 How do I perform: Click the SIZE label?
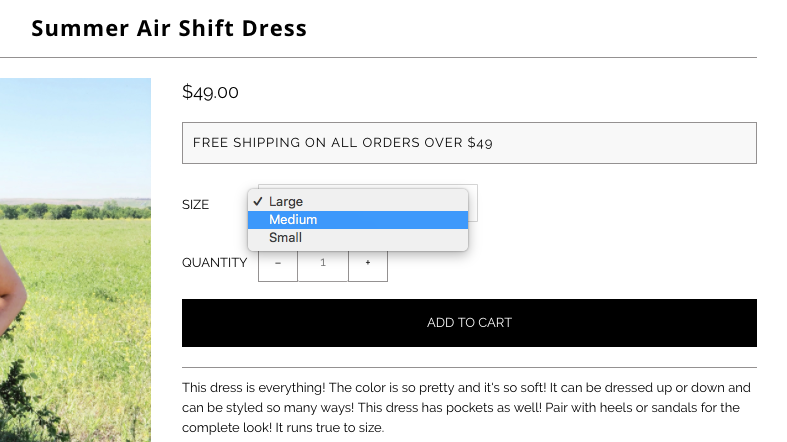[x=196, y=205]
